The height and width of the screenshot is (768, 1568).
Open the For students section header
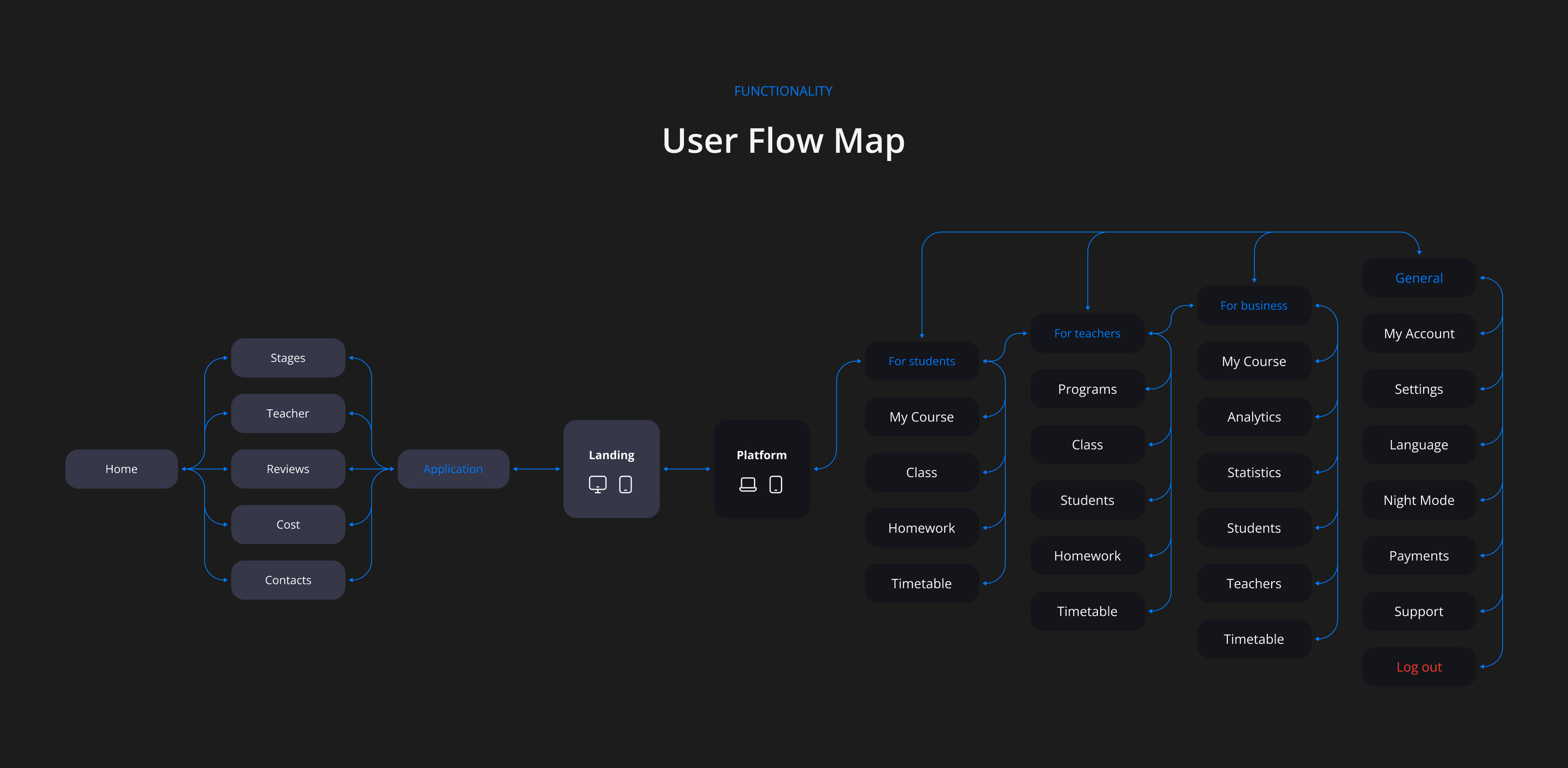[922, 361]
